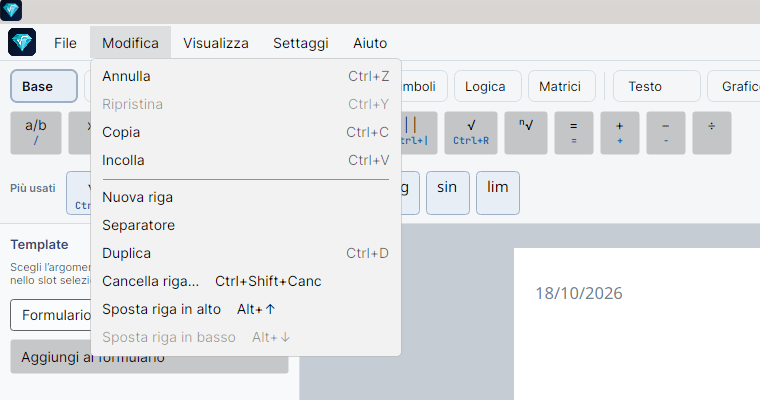The height and width of the screenshot is (400, 760).
Task: Click the Template heading
Action: 39,244
